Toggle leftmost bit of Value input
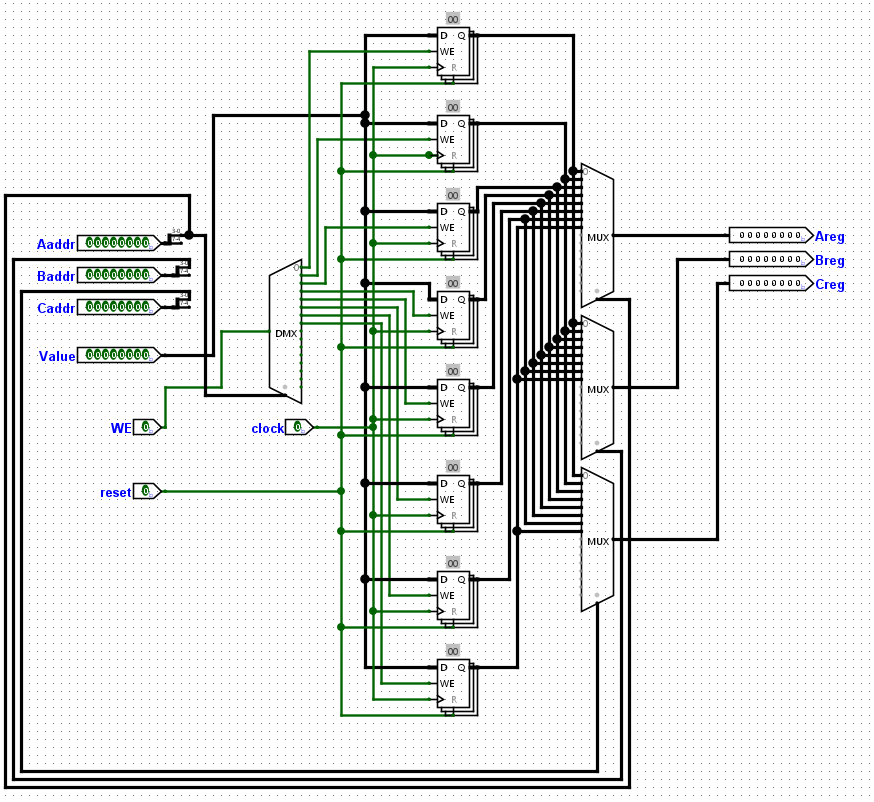 click(90, 355)
